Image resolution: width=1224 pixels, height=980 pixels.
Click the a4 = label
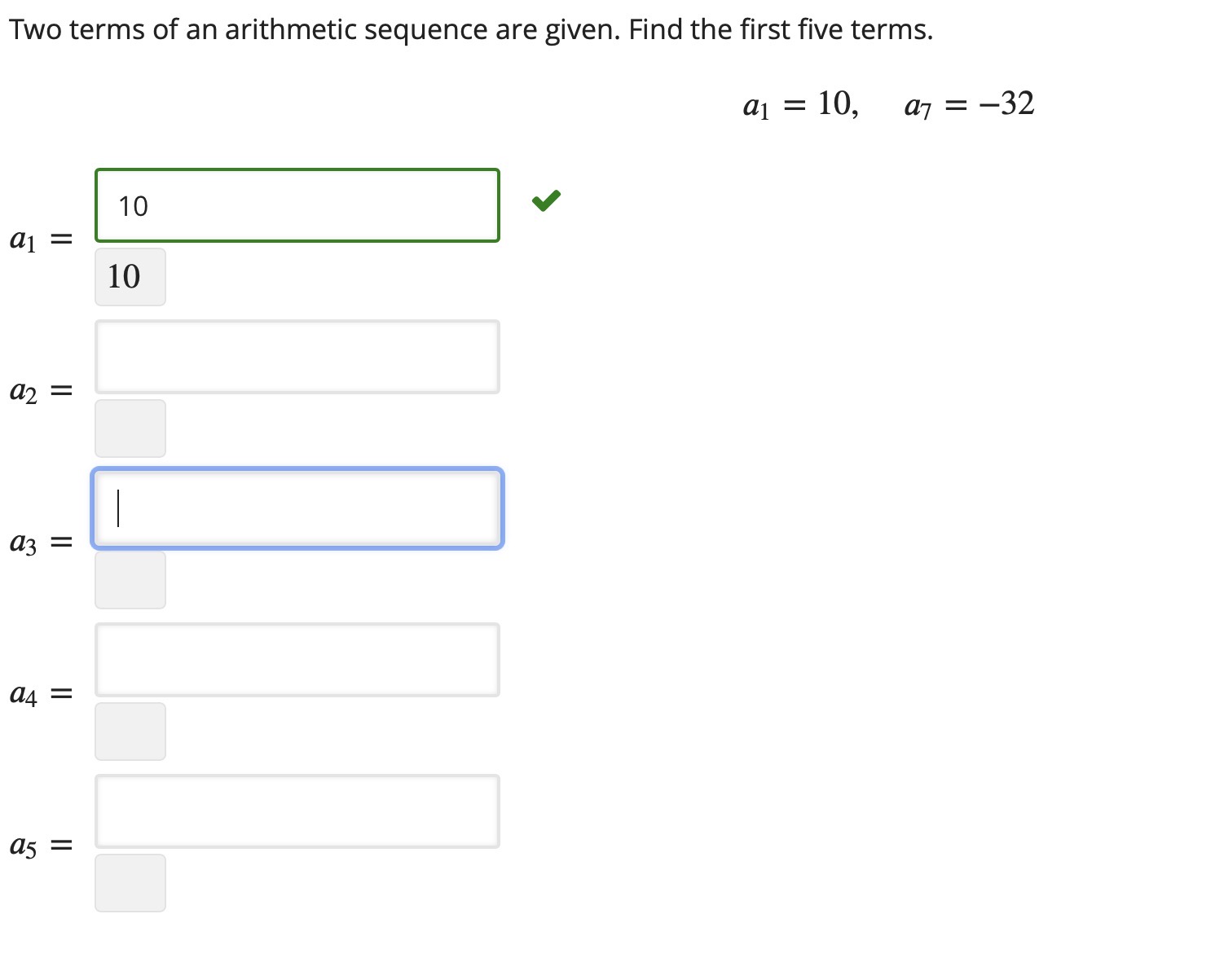tap(39, 693)
